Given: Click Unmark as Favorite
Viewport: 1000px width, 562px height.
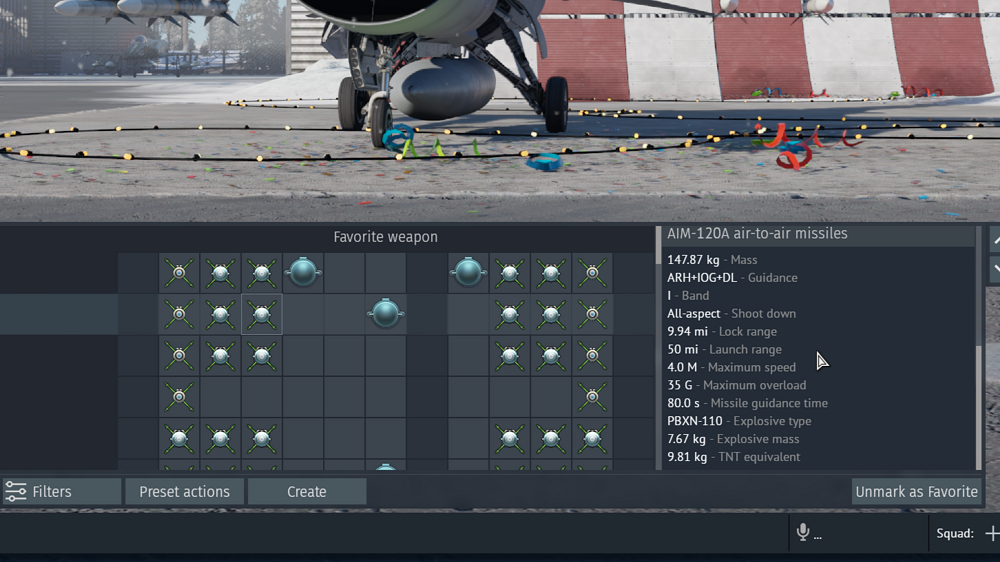Looking at the screenshot, I should [x=916, y=491].
